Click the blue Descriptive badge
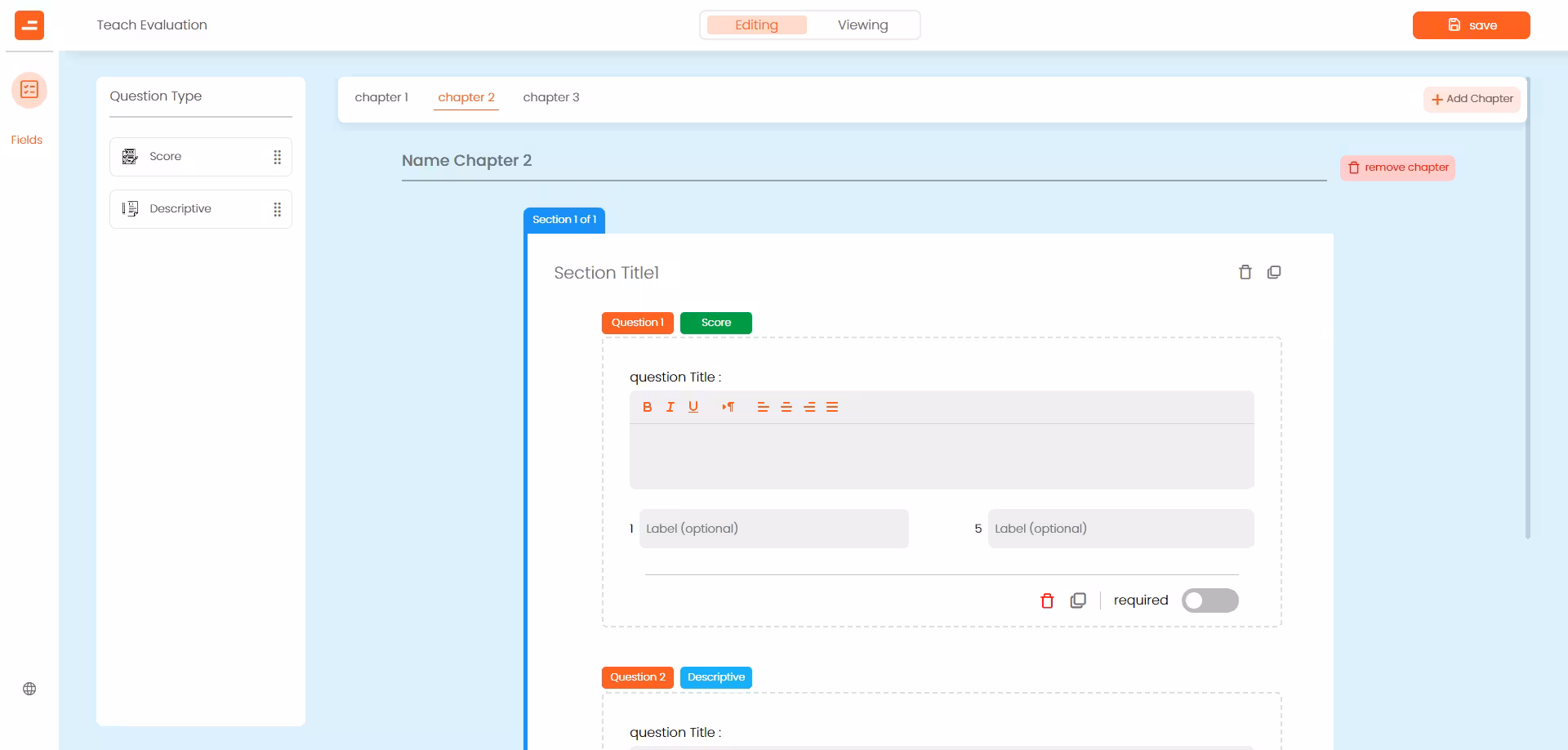1568x750 pixels. click(x=716, y=677)
